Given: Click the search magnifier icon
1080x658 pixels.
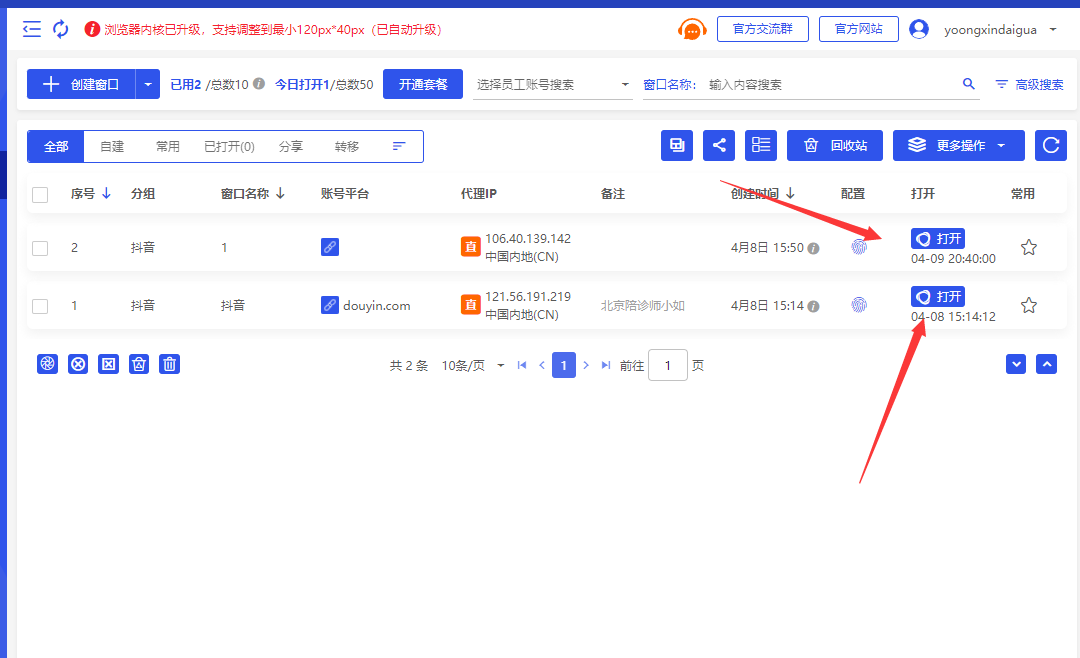Looking at the screenshot, I should tap(968, 84).
